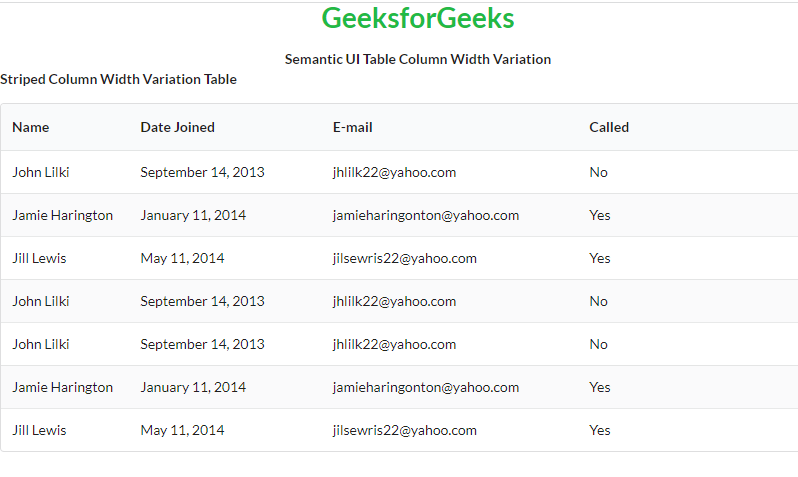Click the No value in the first row
This screenshot has height=477, width=798.
click(x=598, y=172)
